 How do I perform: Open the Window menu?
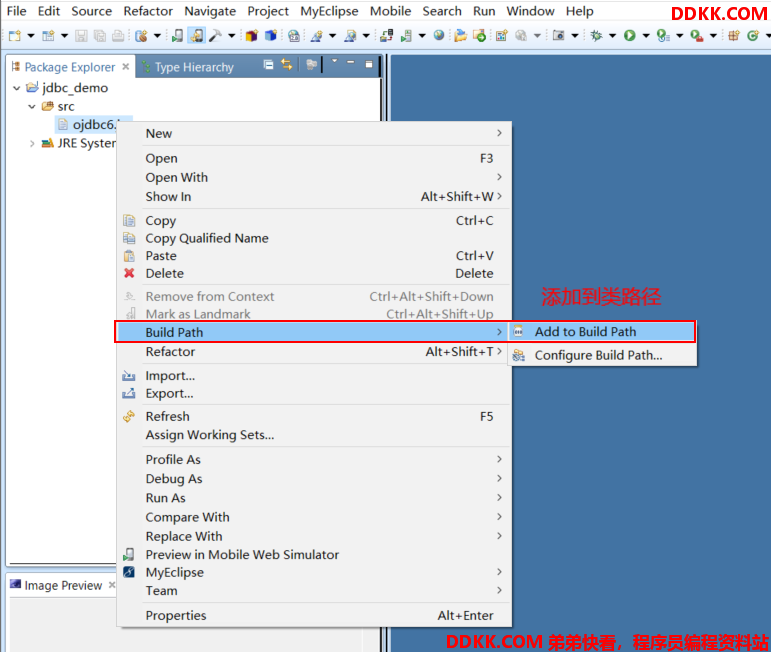pos(530,11)
